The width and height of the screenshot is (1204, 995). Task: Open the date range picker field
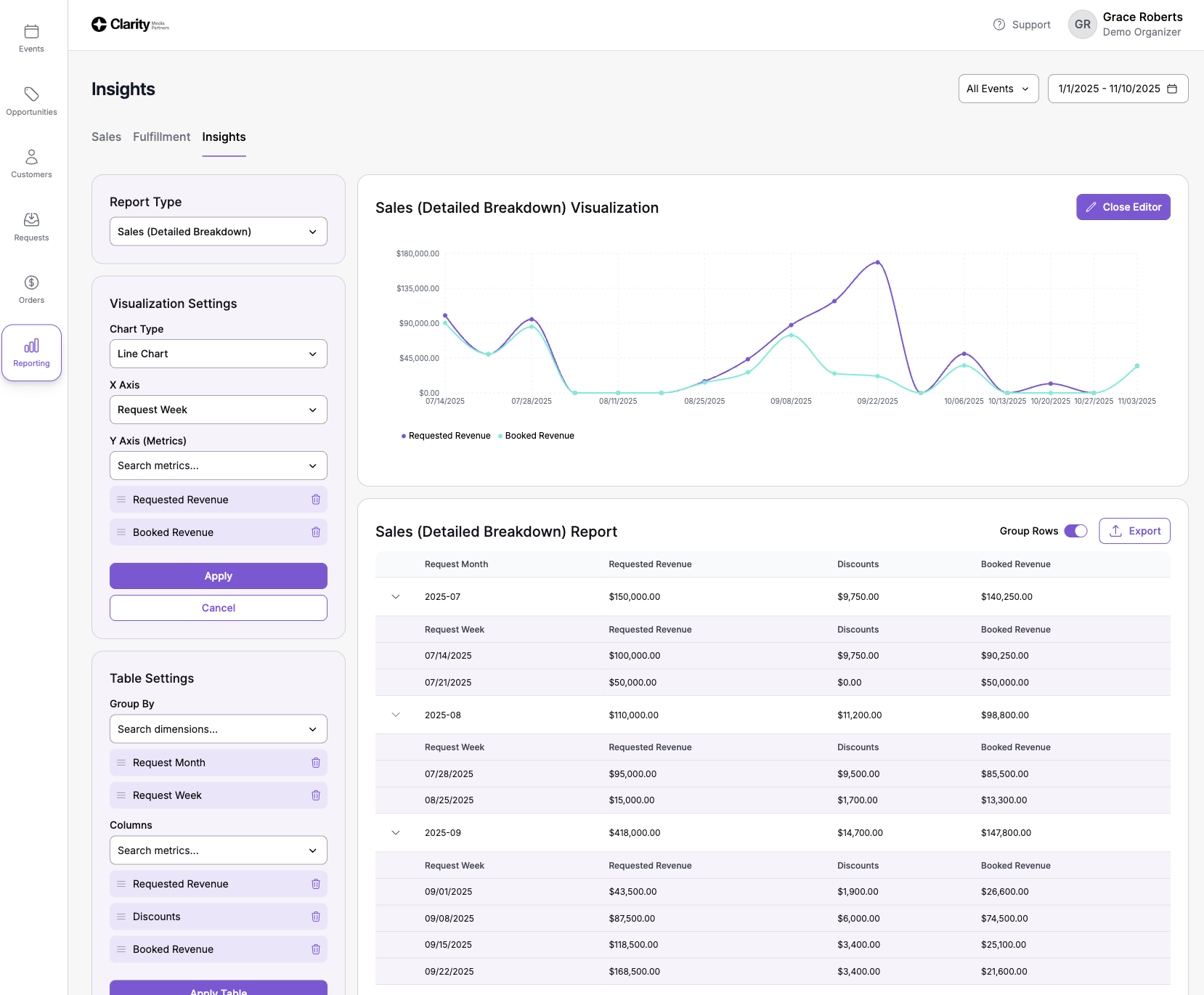(1117, 89)
